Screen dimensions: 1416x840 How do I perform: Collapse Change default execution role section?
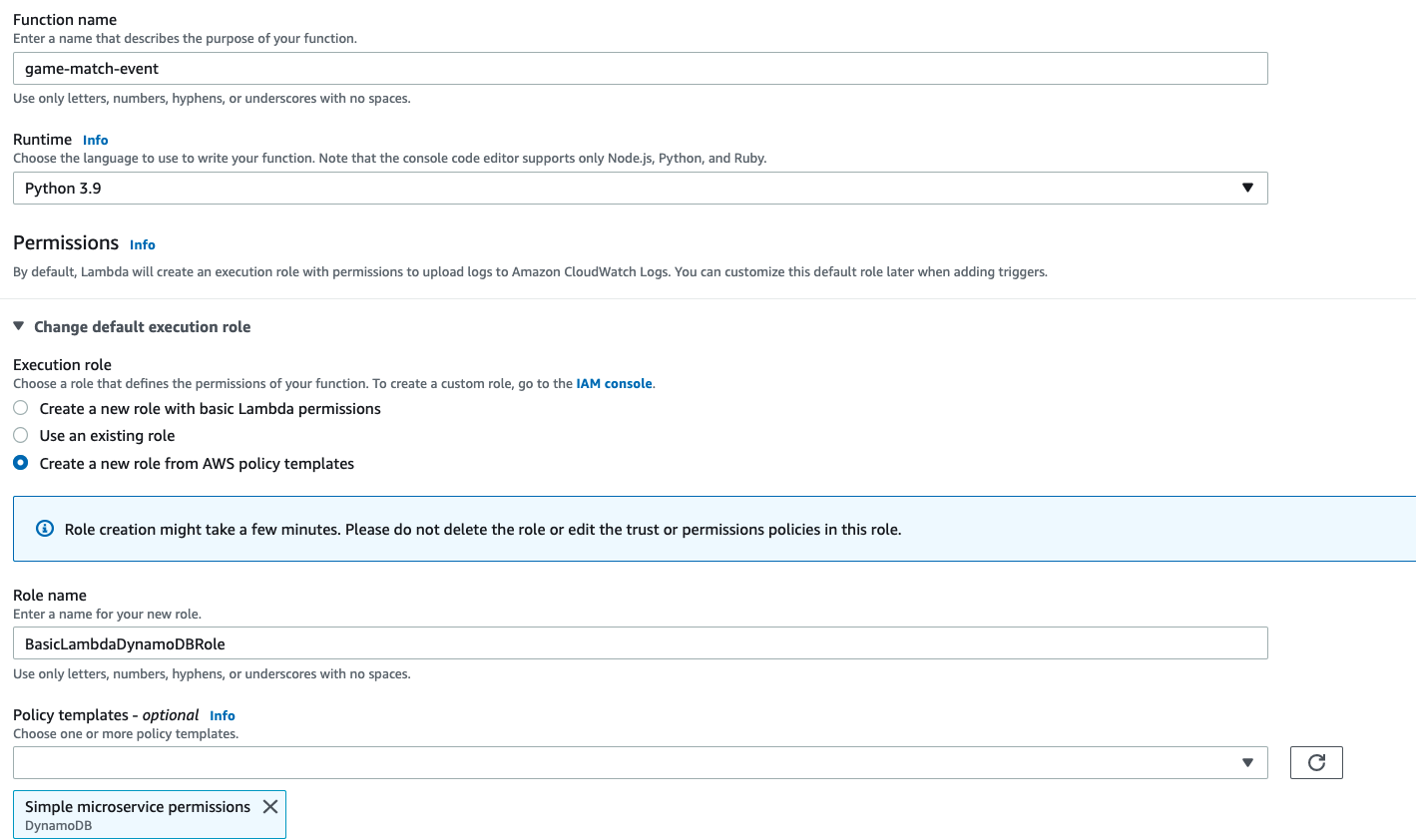(132, 327)
